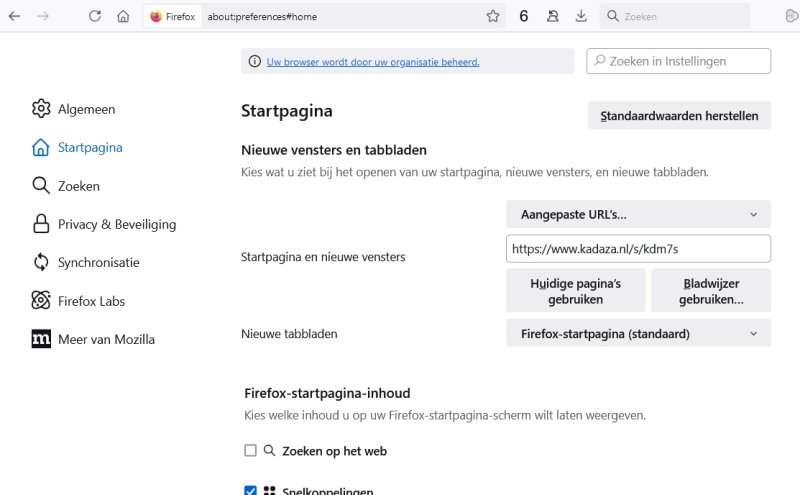800x495 pixels.
Task: Click the account icon next to downloads
Action: tap(553, 16)
